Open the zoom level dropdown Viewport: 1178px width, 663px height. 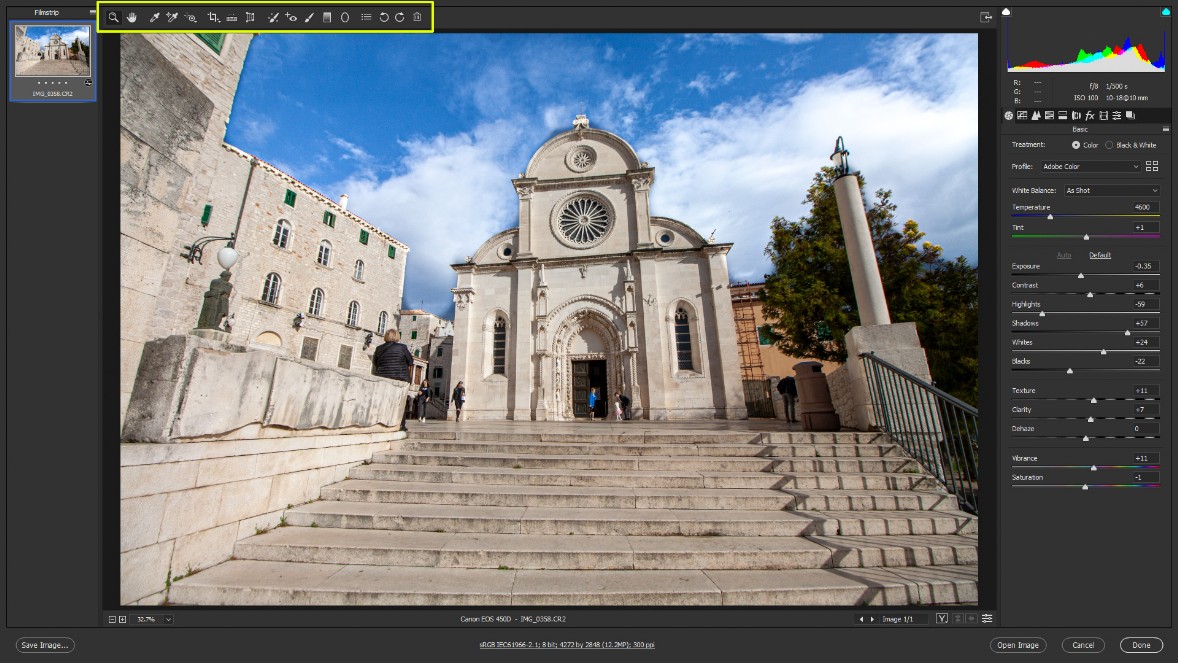click(168, 619)
